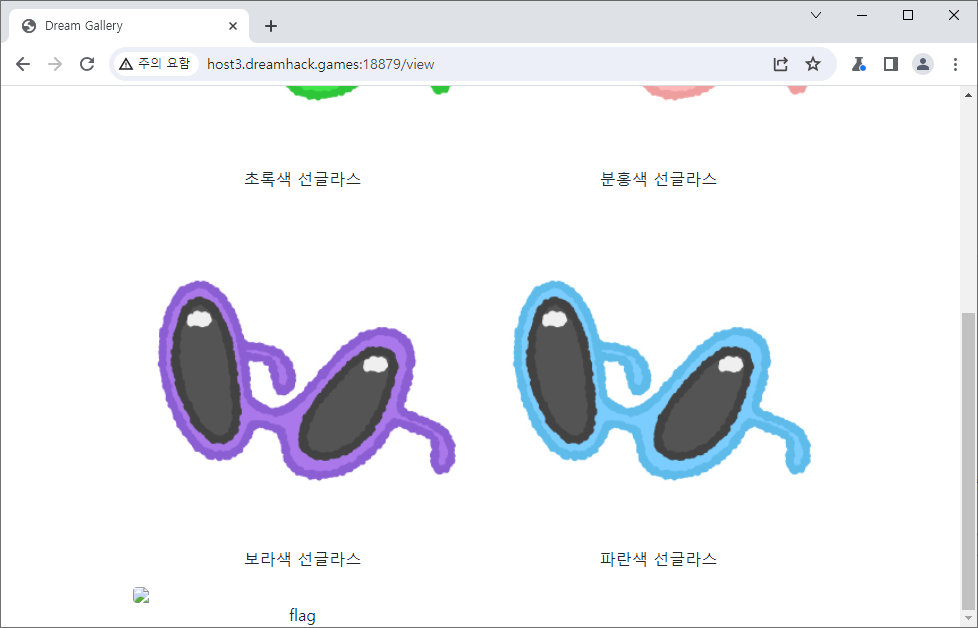Click the 주의 요함 security warning chip
This screenshot has width=978, height=628.
tap(154, 64)
